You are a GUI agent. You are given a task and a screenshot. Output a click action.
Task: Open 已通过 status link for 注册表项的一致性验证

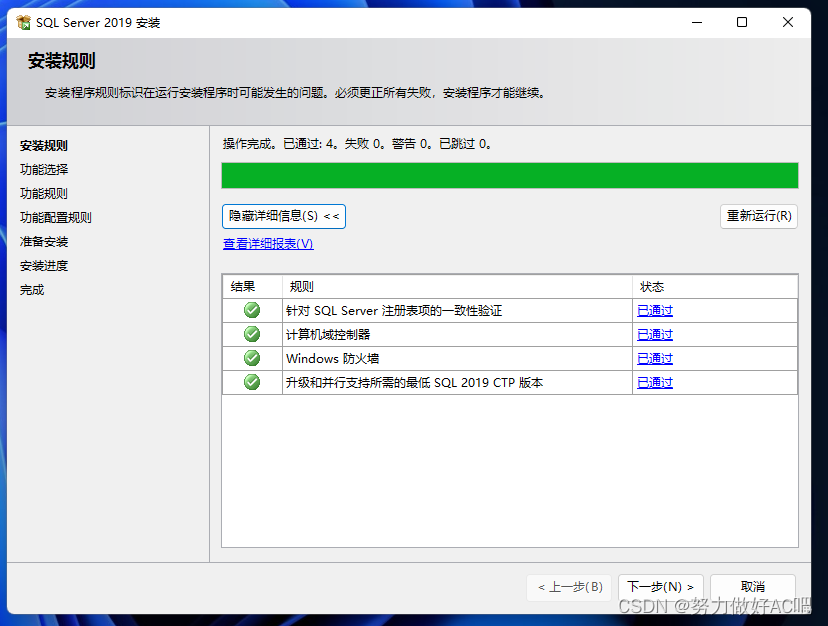655,311
